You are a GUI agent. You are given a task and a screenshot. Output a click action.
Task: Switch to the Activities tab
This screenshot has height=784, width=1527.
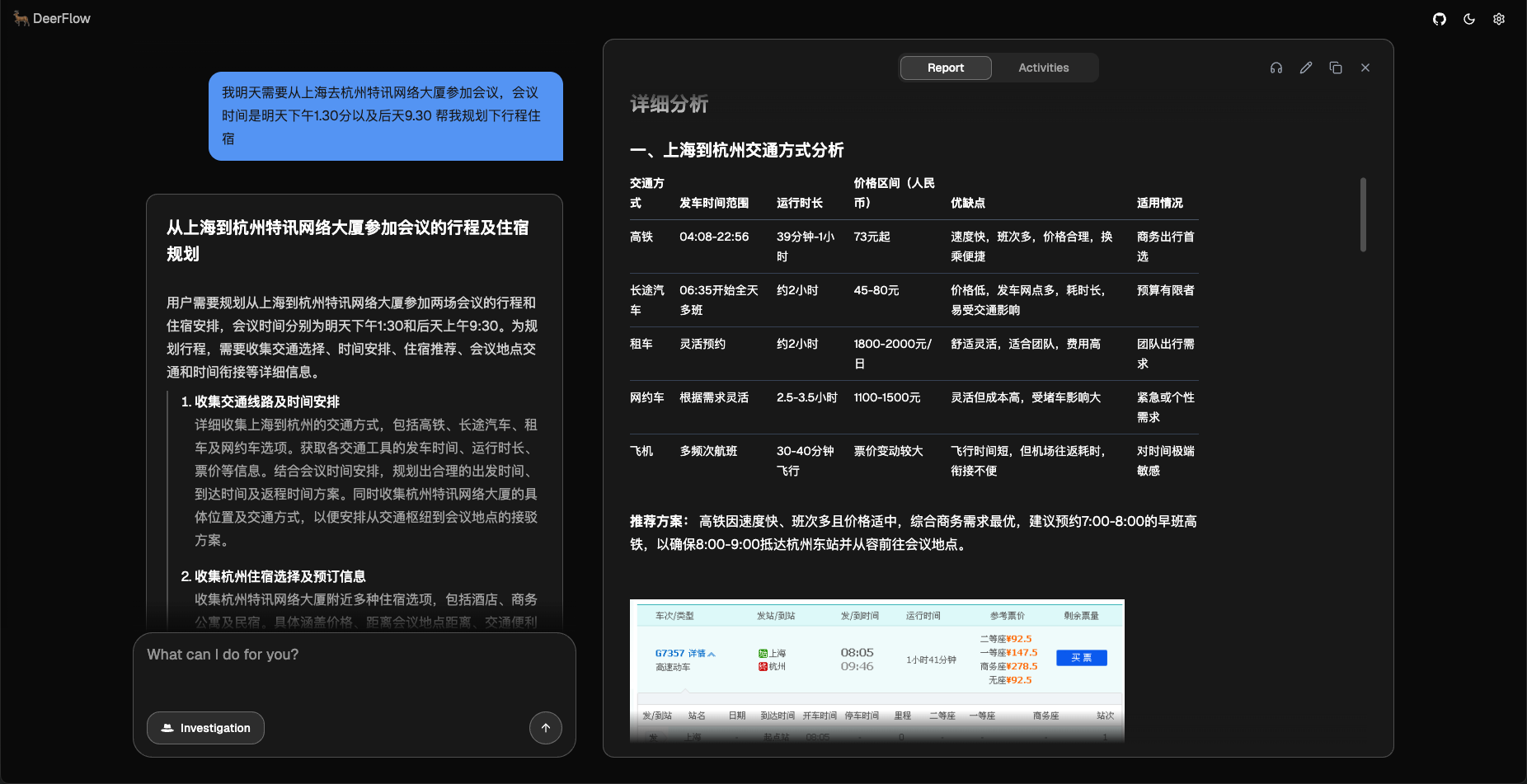(x=1043, y=68)
